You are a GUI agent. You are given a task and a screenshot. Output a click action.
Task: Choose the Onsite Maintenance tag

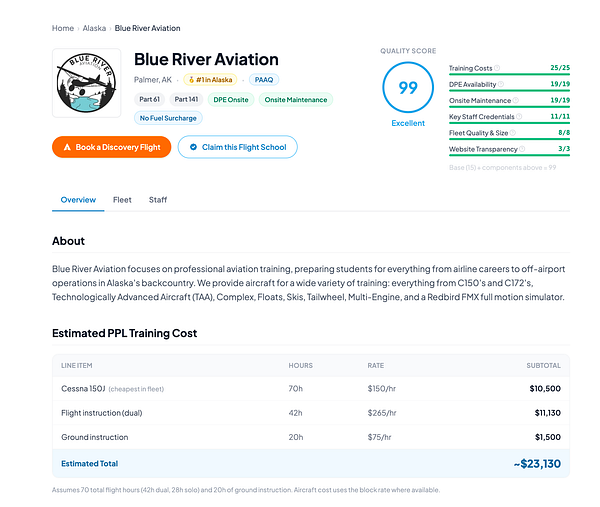point(296,99)
